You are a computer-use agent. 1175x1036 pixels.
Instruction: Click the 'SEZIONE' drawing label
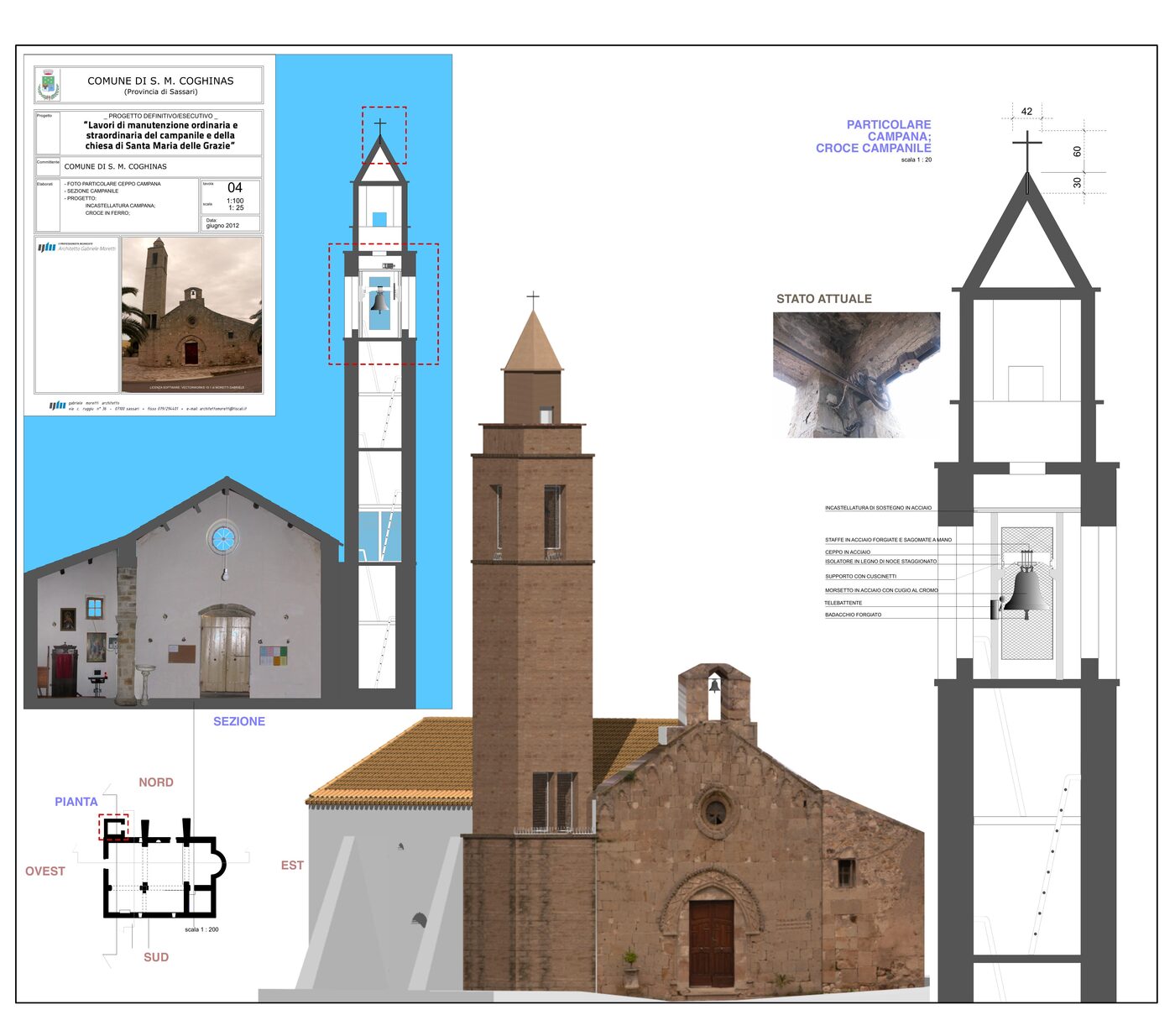[239, 721]
